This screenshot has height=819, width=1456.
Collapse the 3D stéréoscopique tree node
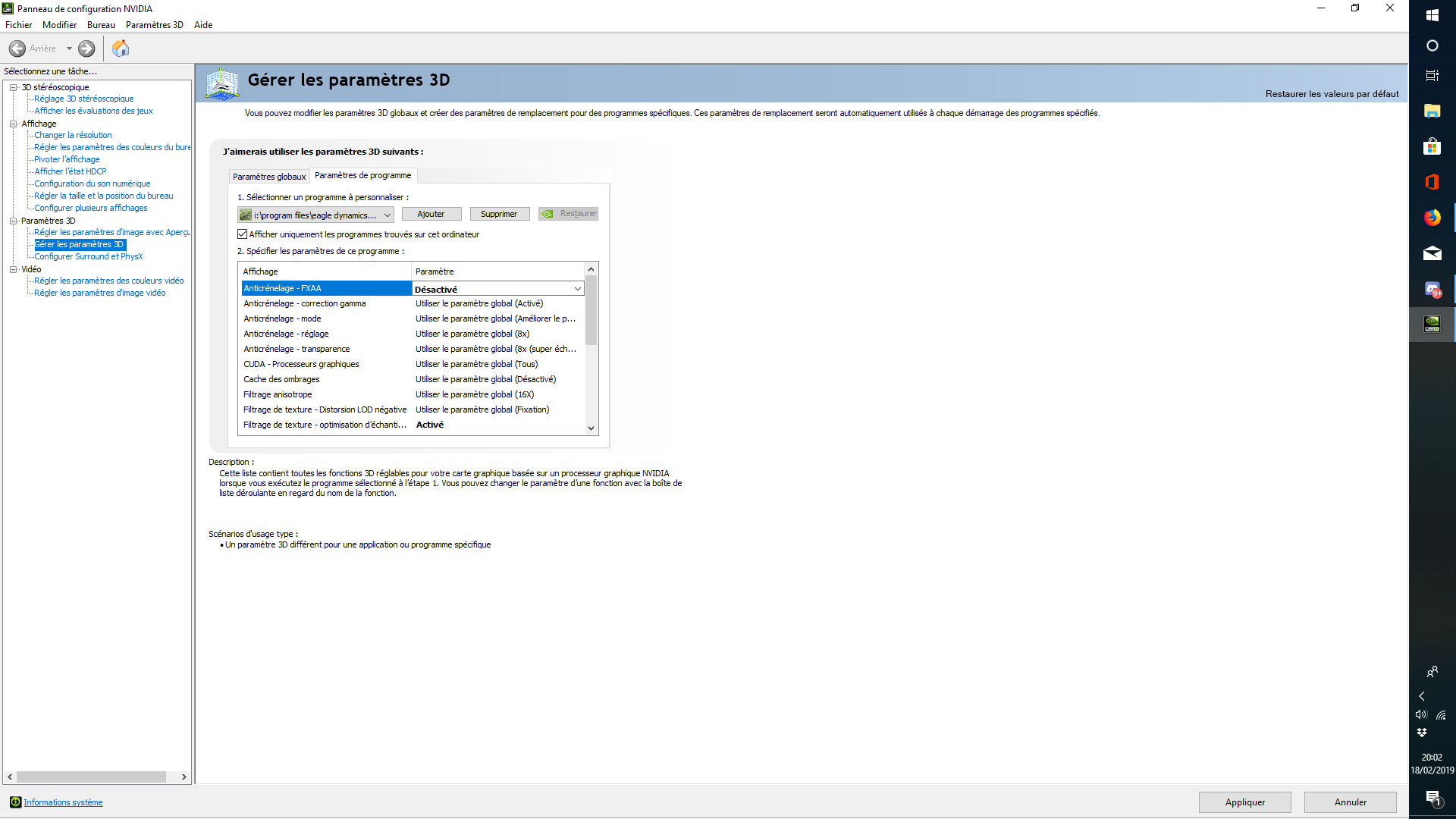pos(14,87)
